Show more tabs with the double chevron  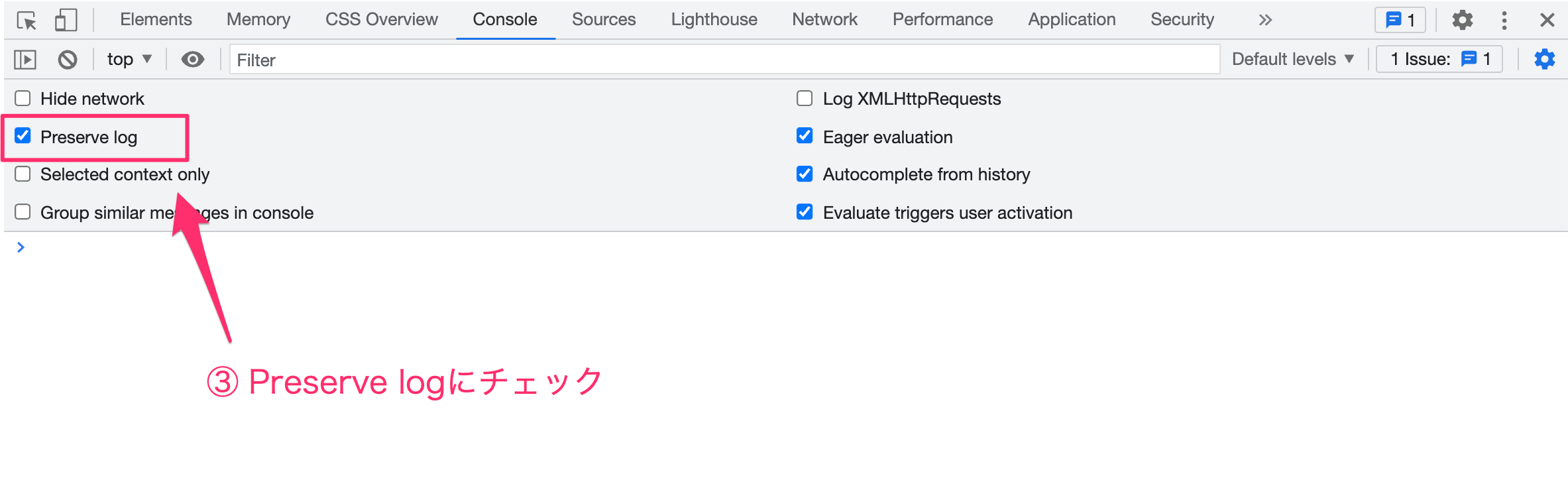pos(1265,20)
